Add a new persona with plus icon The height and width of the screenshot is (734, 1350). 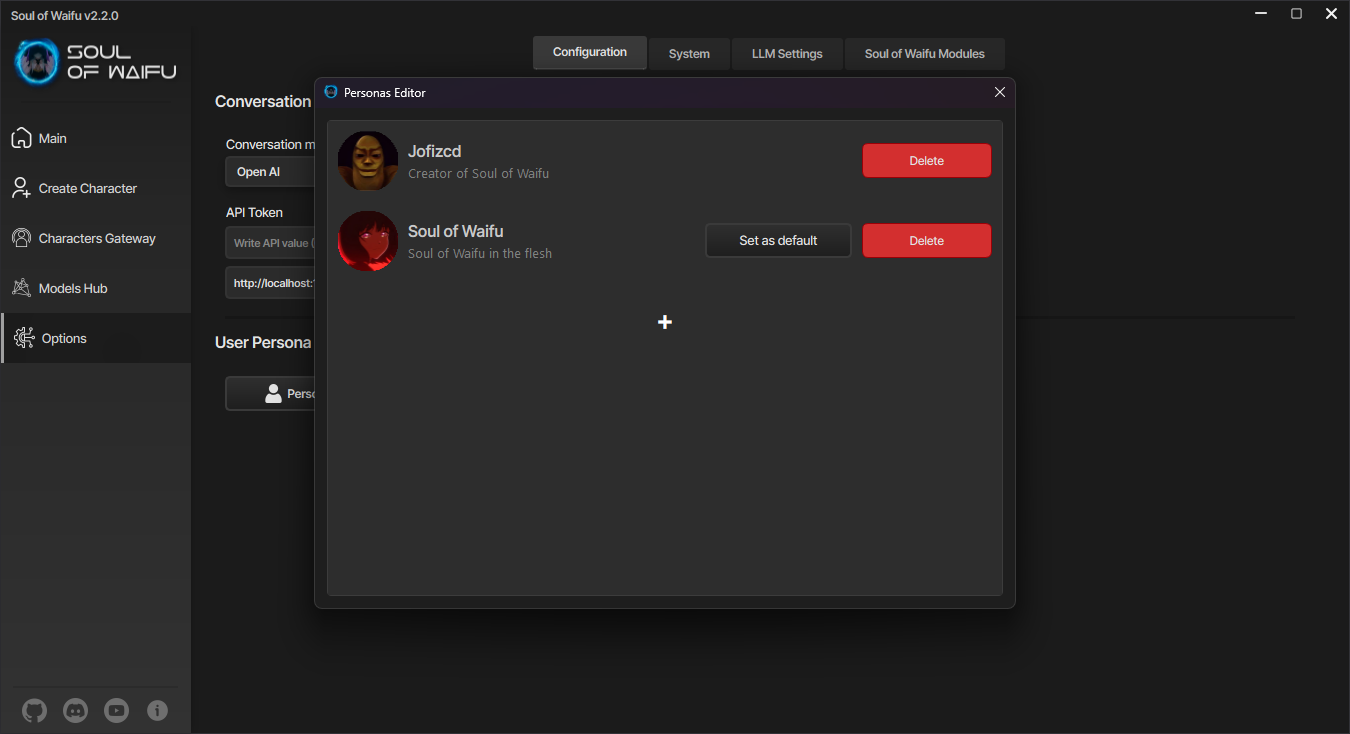[x=665, y=322]
